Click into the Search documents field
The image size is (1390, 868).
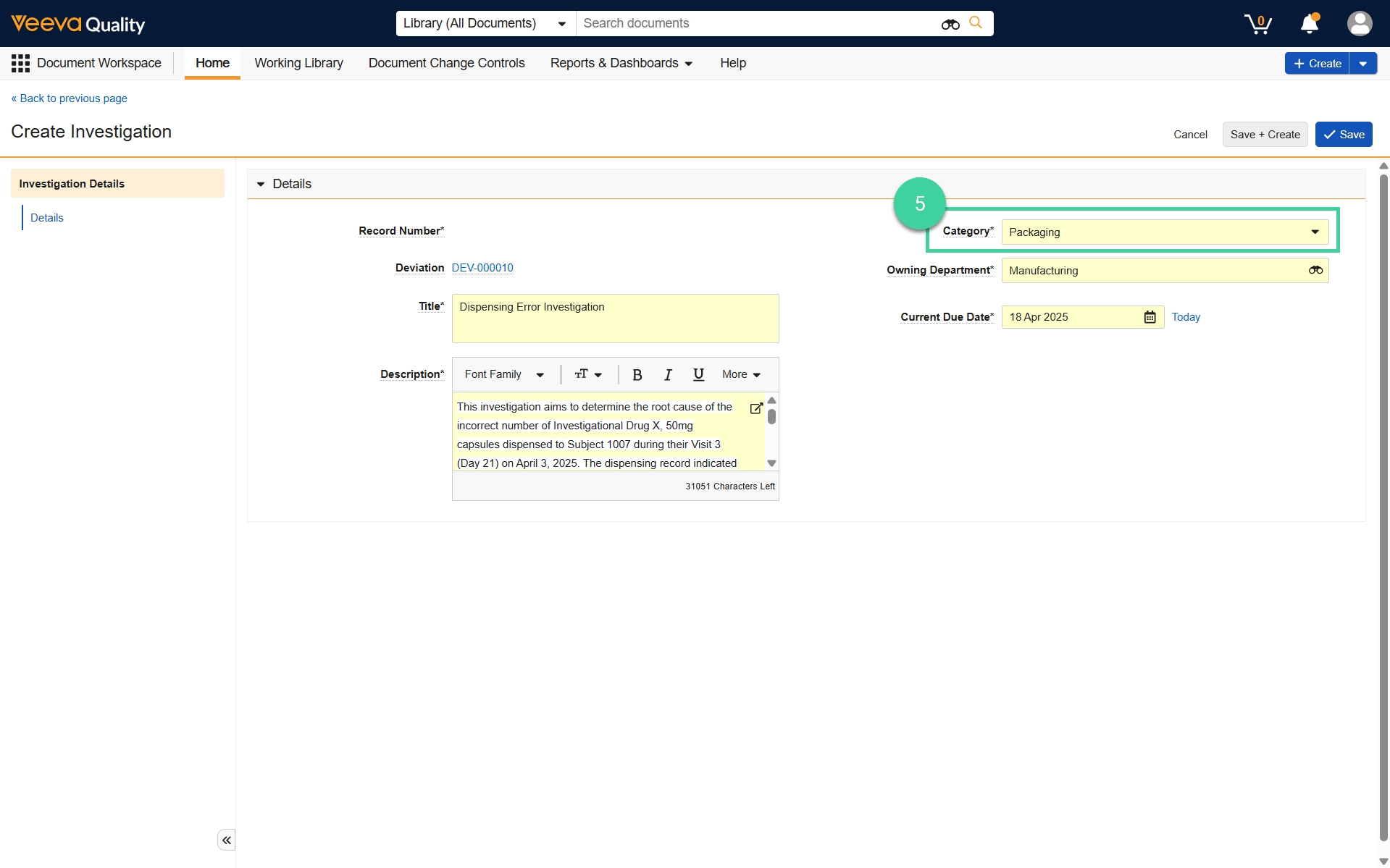pyautogui.click(x=757, y=23)
